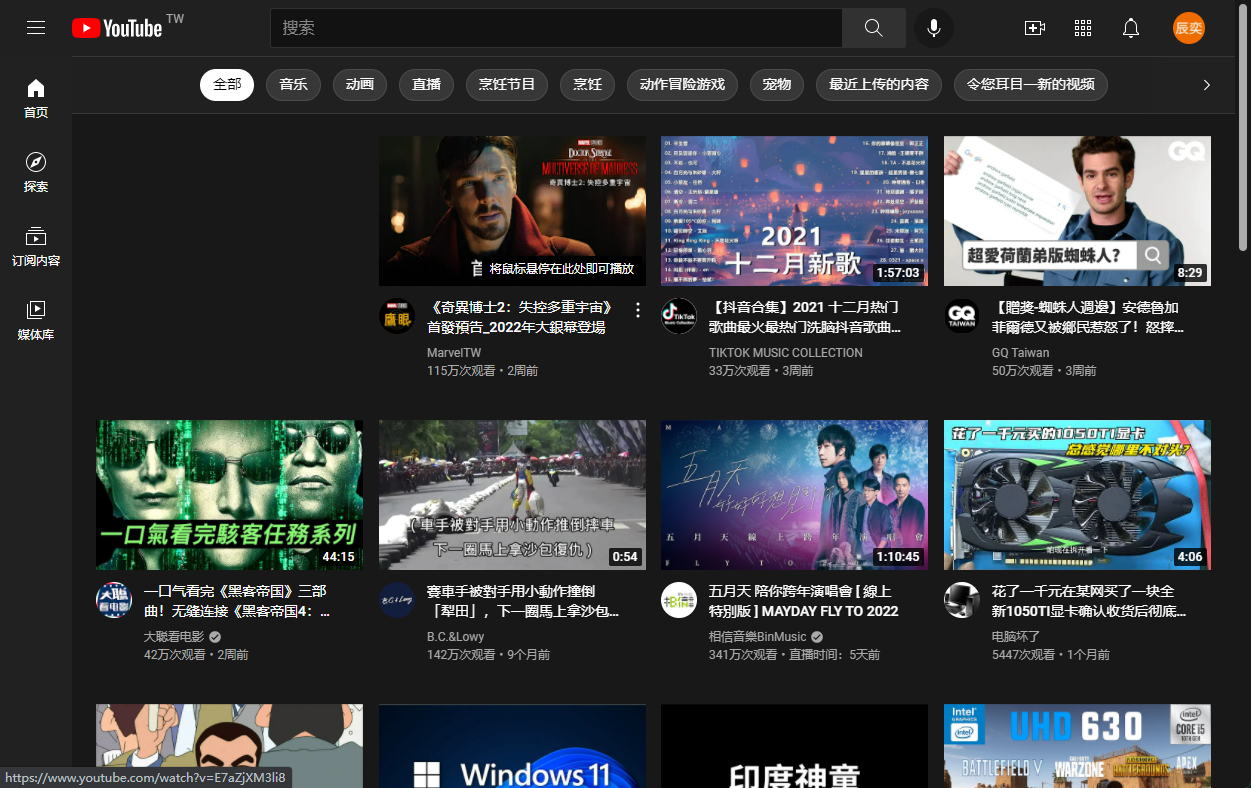Select the 全部 tab in the filter bar
Viewport: 1251px width, 788px height.
point(227,85)
